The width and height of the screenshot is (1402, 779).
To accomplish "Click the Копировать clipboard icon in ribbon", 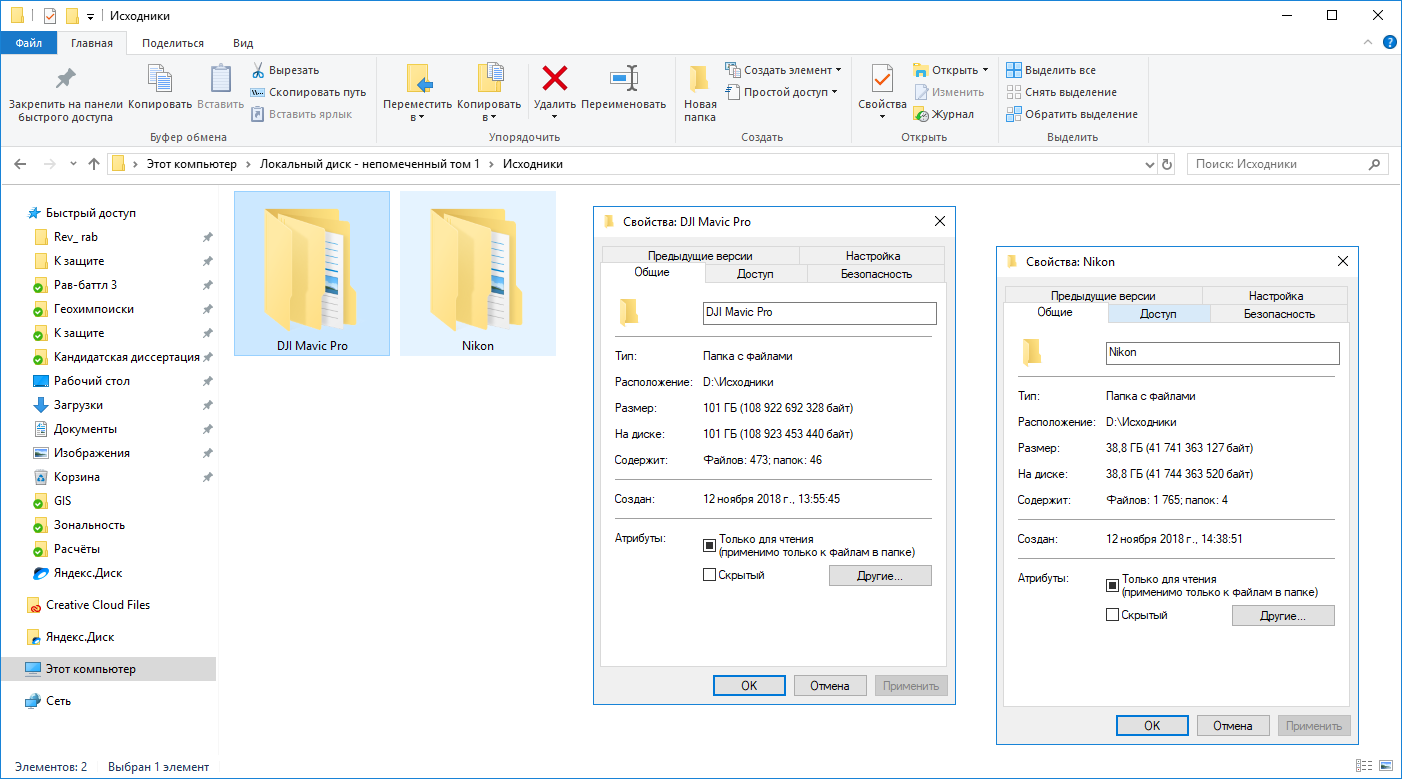I will [160, 87].
